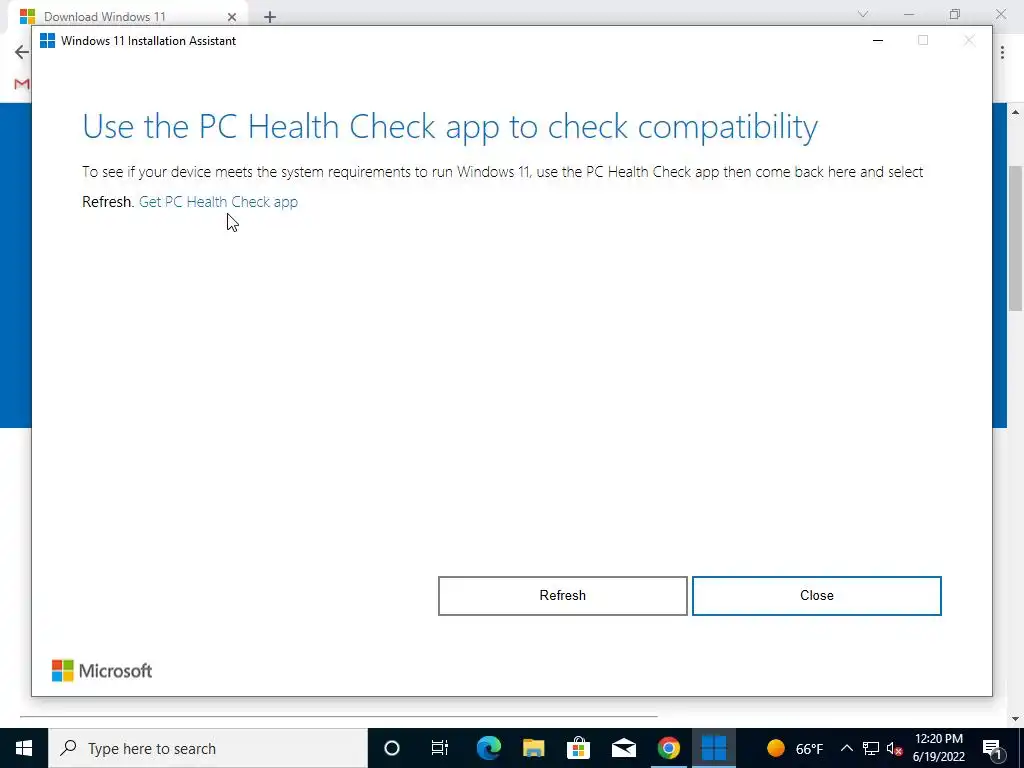Open the weather widget showing 66°F

pyautogui.click(x=795, y=748)
